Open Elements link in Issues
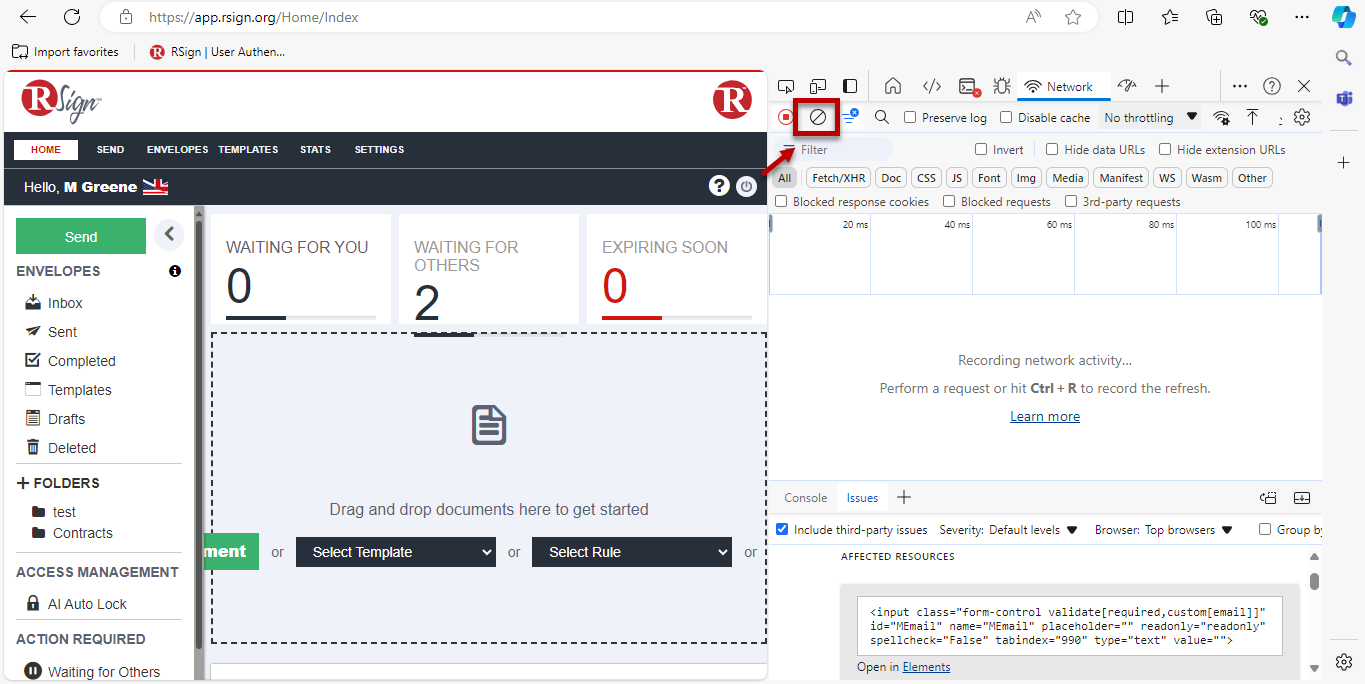Image resolution: width=1365 pixels, height=684 pixels. (926, 667)
